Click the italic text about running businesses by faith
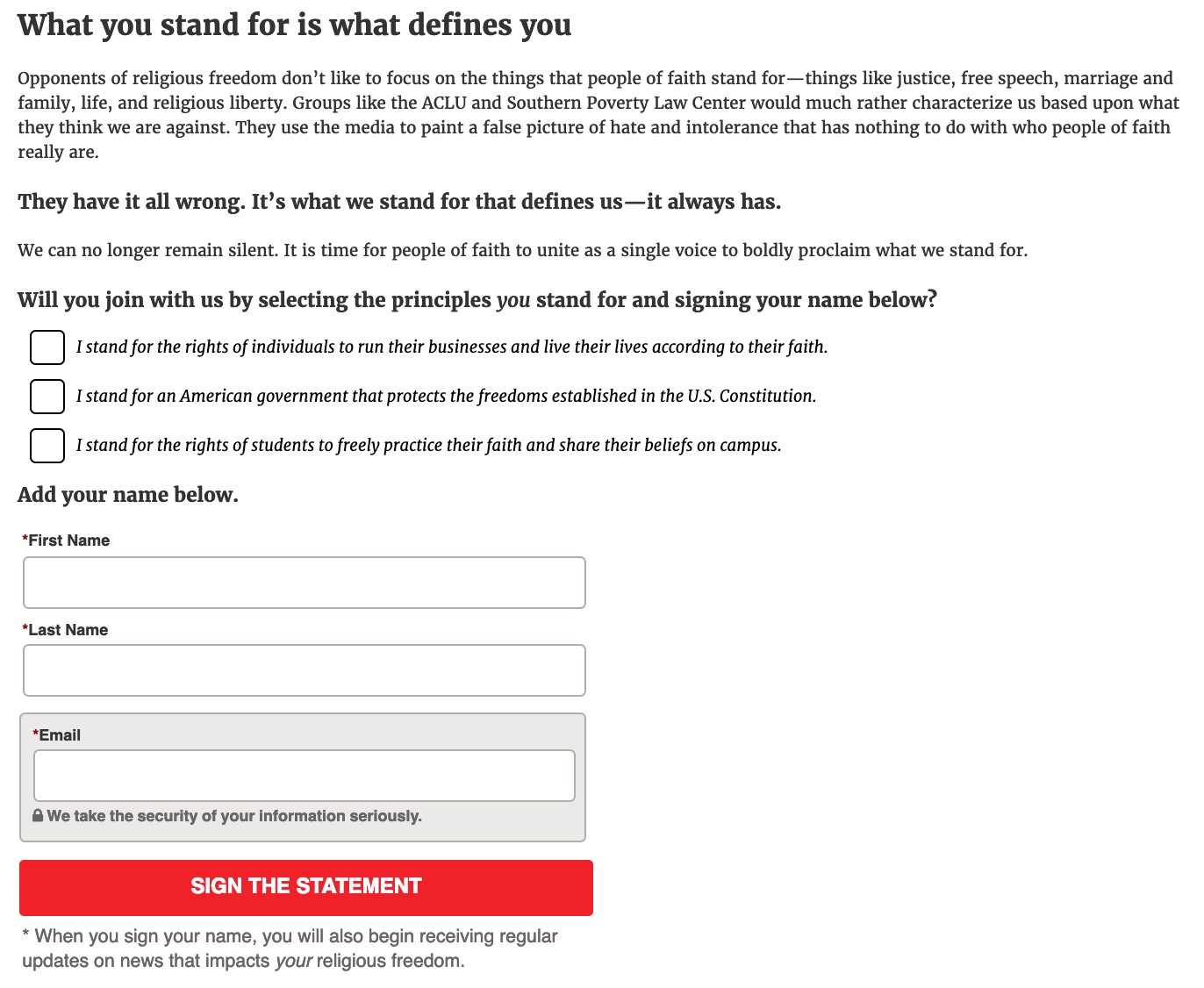The height and width of the screenshot is (988, 1204). point(451,347)
